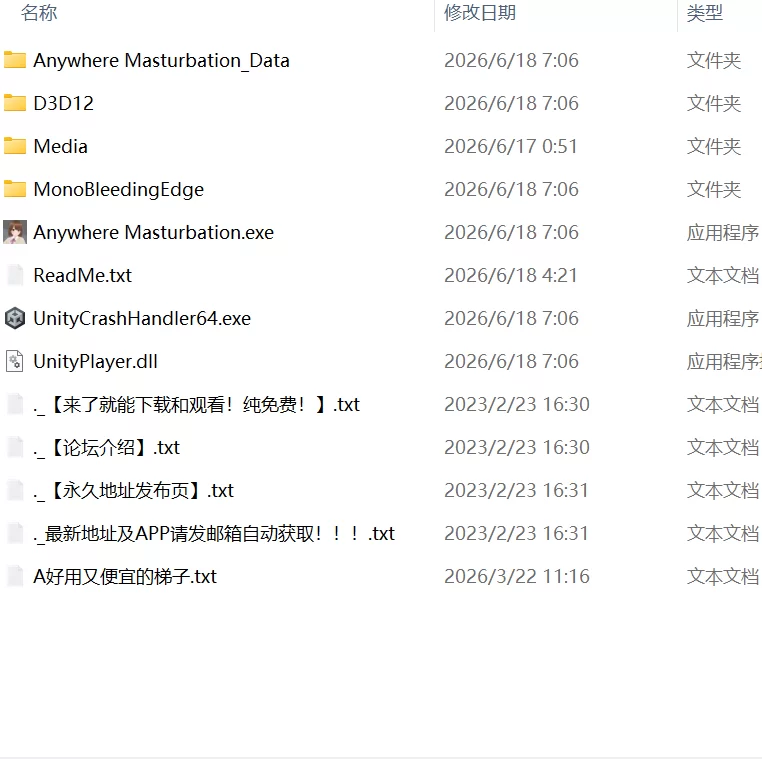Click date 2026/6/17 0:51 of Media
This screenshot has width=762, height=759.
[511, 146]
